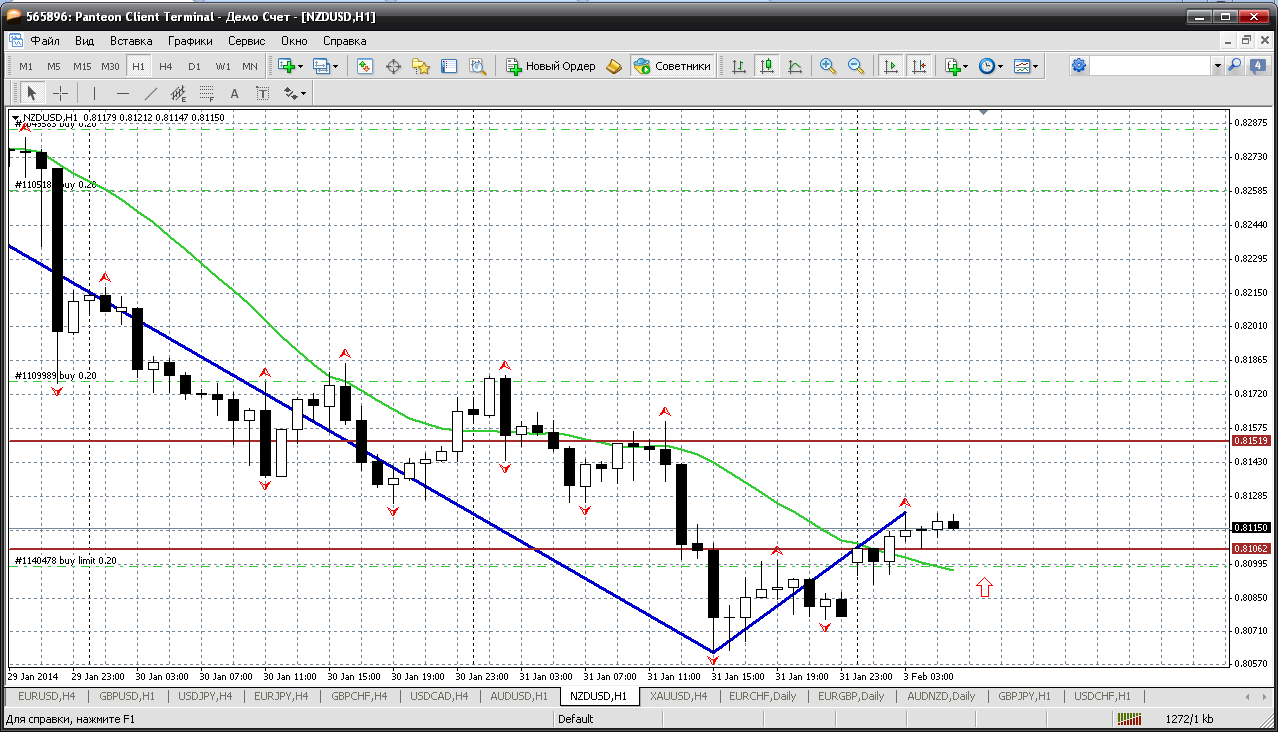The height and width of the screenshot is (732, 1278).
Task: Open the Data Window crosshair icon
Action: coord(393,66)
